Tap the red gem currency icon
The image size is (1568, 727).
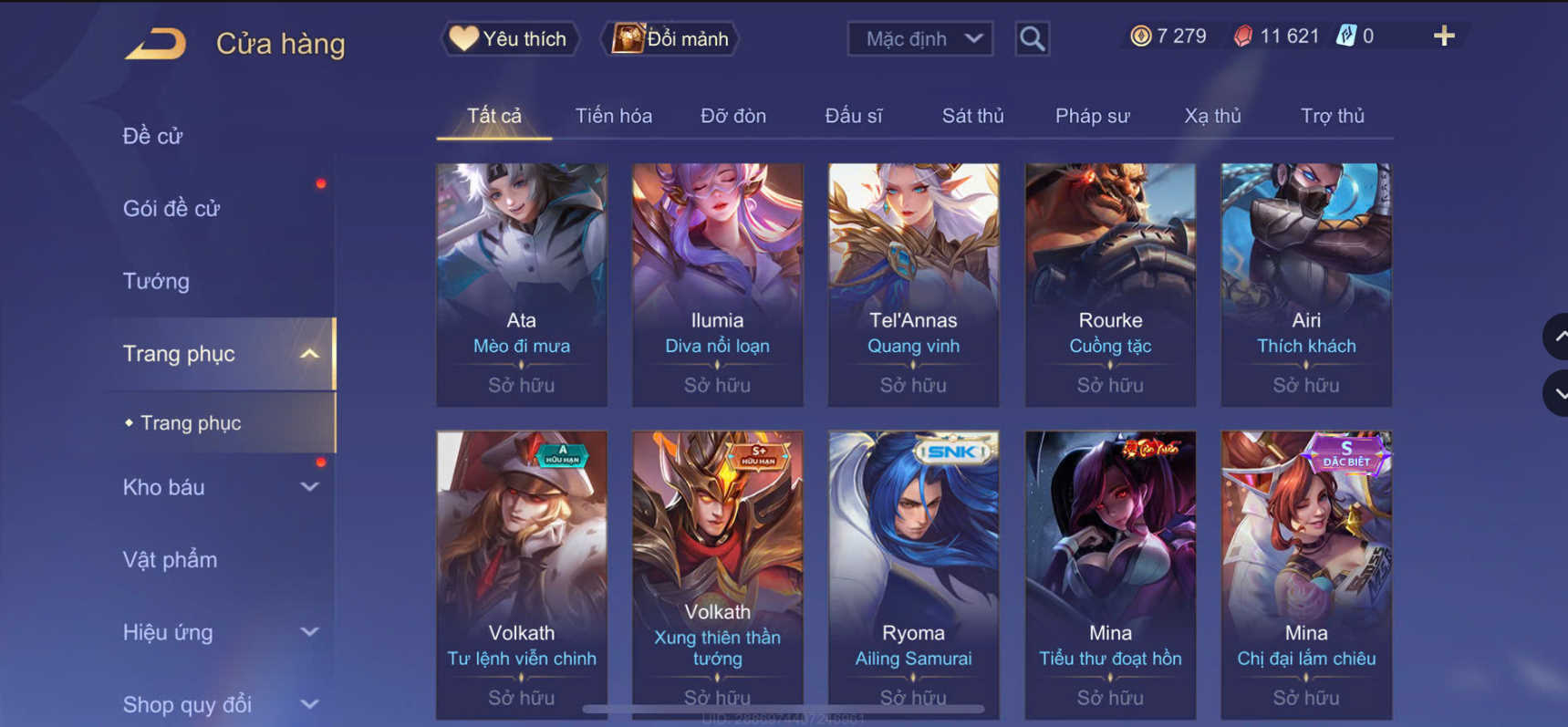click(x=1242, y=36)
